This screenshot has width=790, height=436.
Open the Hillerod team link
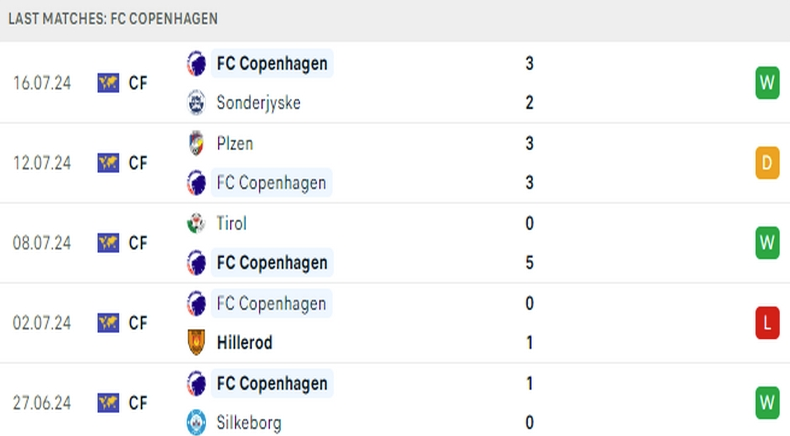(244, 343)
